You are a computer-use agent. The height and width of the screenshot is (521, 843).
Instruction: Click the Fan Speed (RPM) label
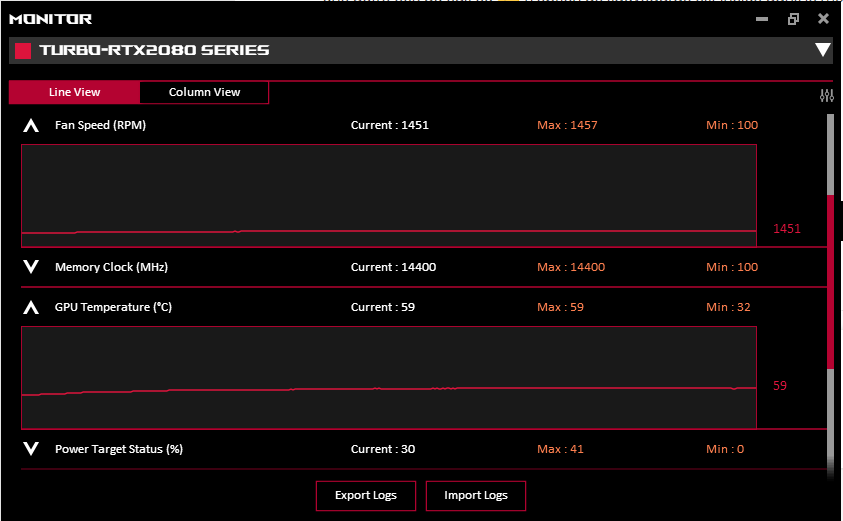pos(101,126)
